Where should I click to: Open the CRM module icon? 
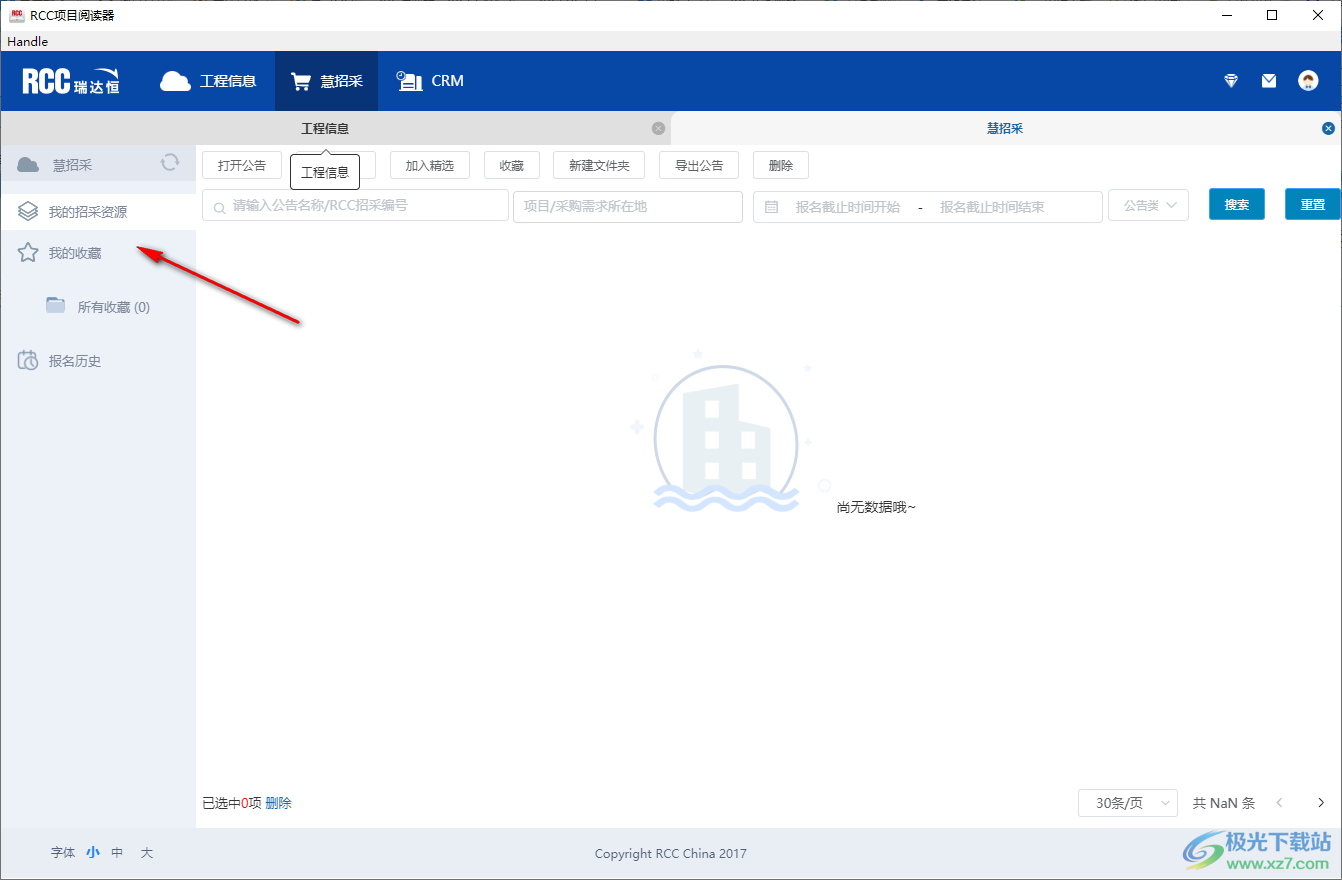pyautogui.click(x=407, y=81)
